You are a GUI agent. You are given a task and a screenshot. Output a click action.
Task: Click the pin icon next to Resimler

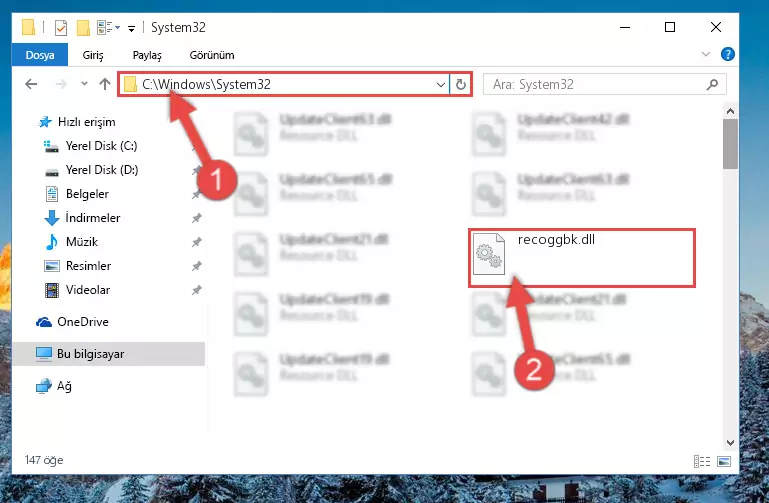(197, 266)
